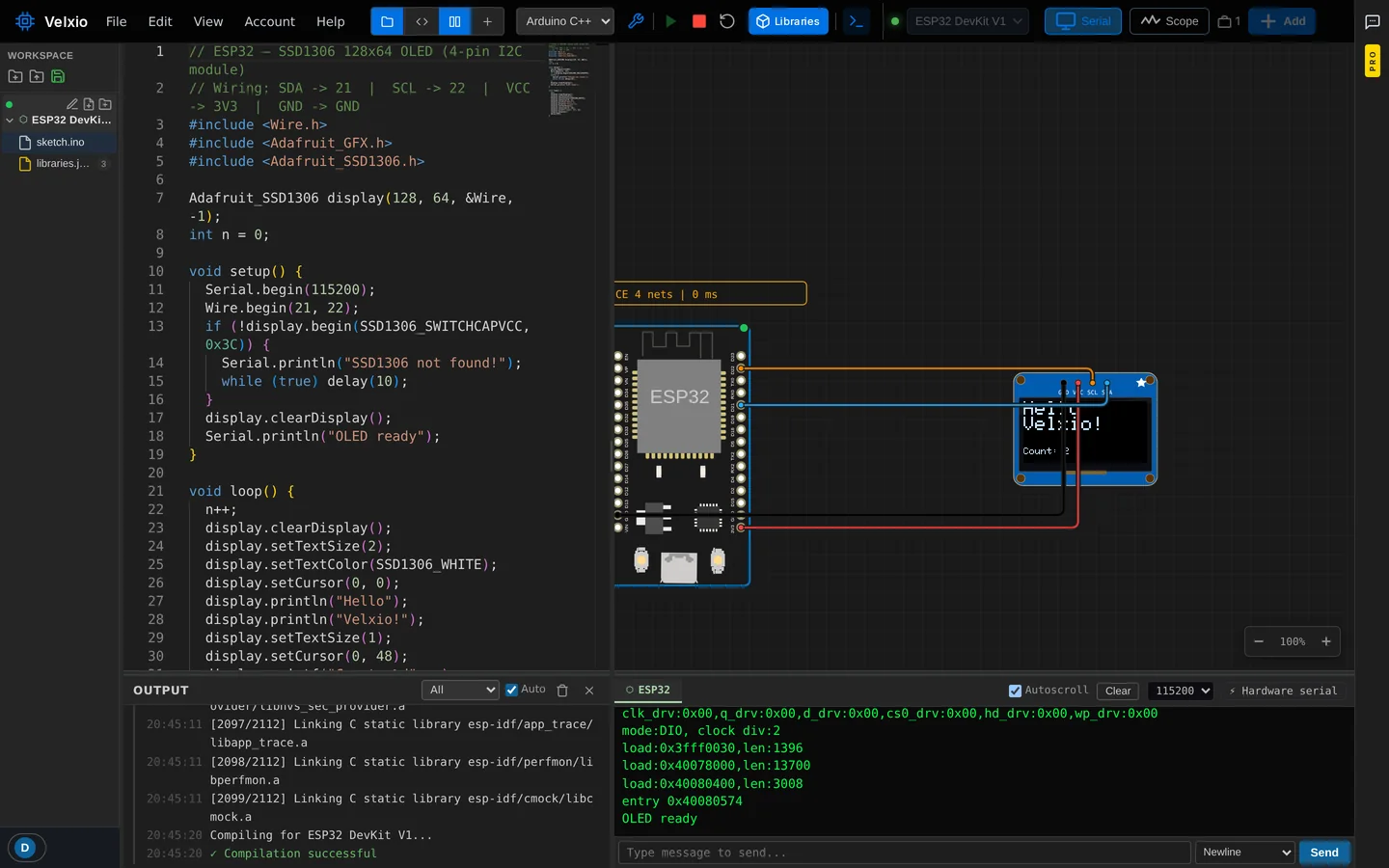Open the 115200 baud rate dropdown
Viewport: 1389px width, 868px height.
click(x=1181, y=691)
